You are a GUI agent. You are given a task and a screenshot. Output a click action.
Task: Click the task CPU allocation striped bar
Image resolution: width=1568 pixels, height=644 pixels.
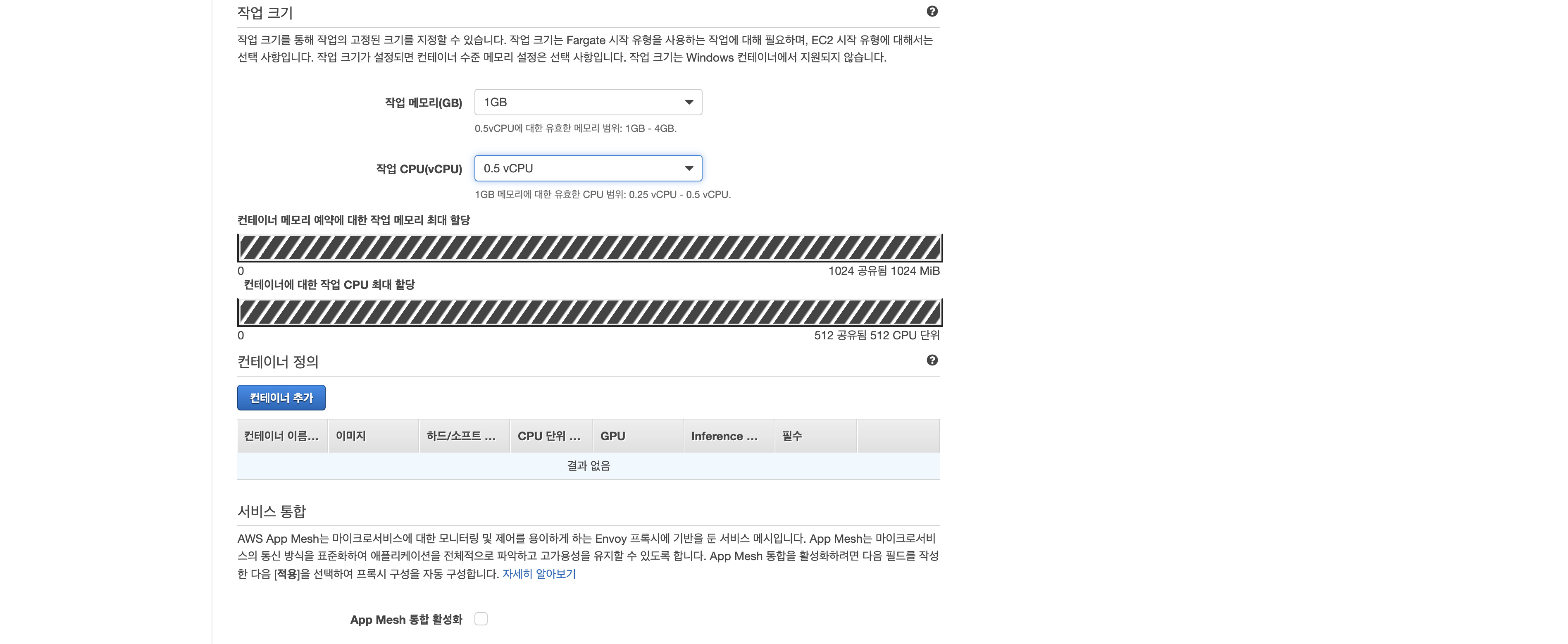tap(589, 312)
